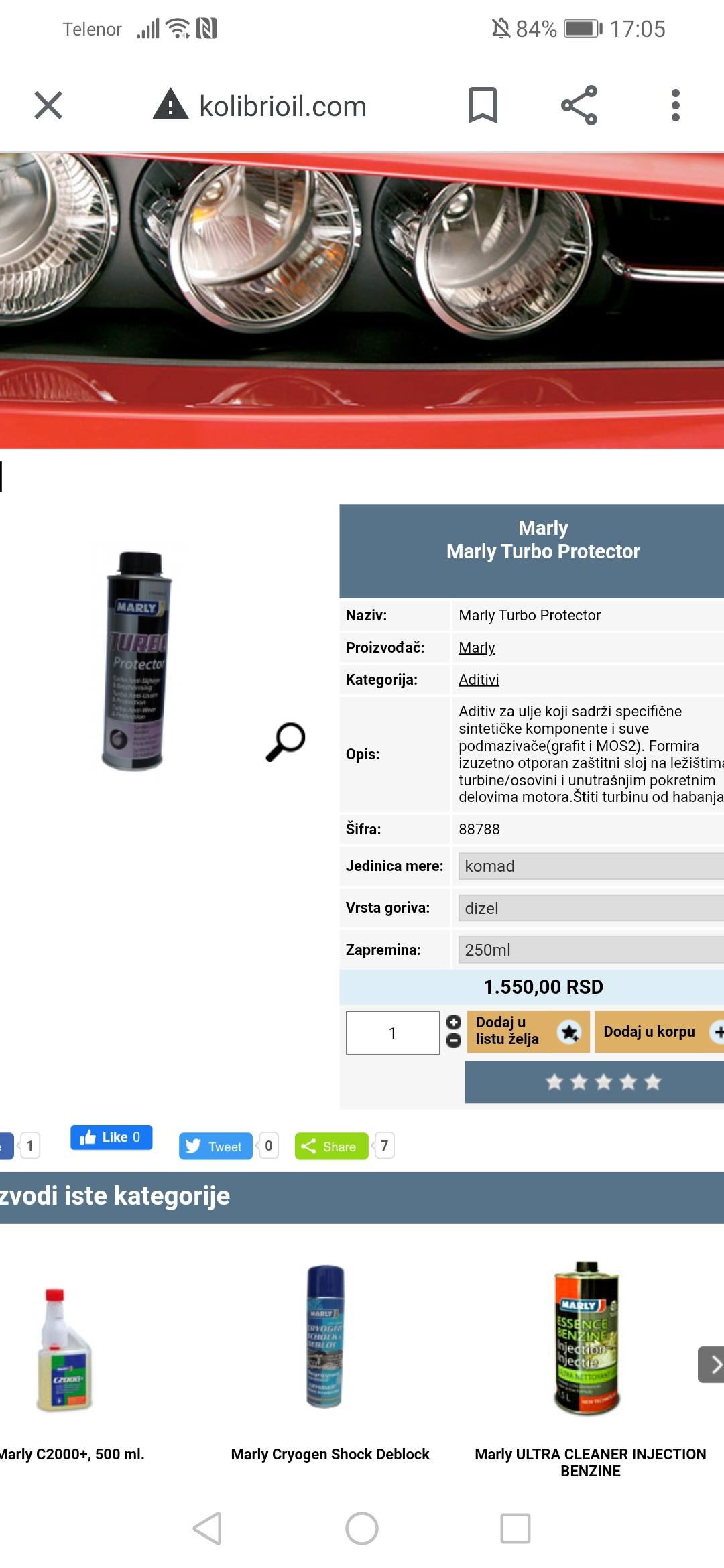
Task: Click Dodaj u korpu button
Action: [x=660, y=1031]
